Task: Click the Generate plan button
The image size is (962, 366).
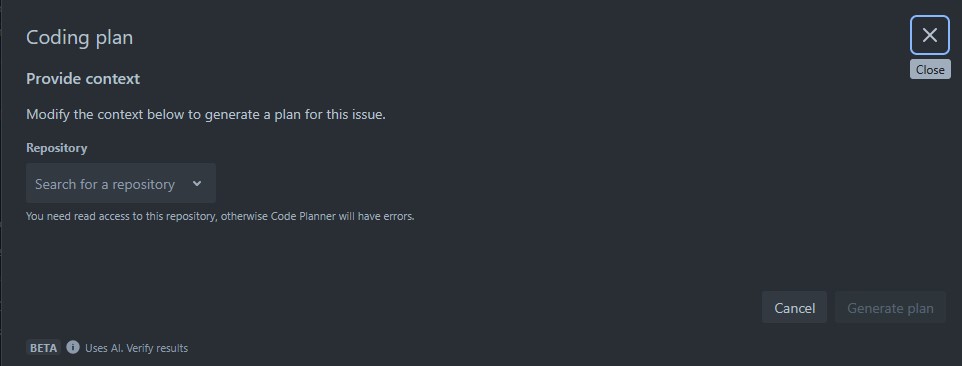Action: coord(890,308)
